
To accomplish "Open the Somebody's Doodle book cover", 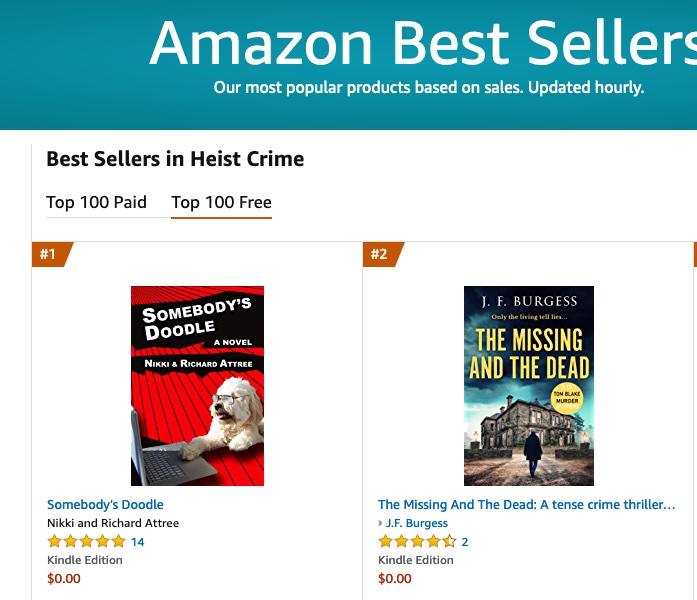I will click(x=197, y=386).
